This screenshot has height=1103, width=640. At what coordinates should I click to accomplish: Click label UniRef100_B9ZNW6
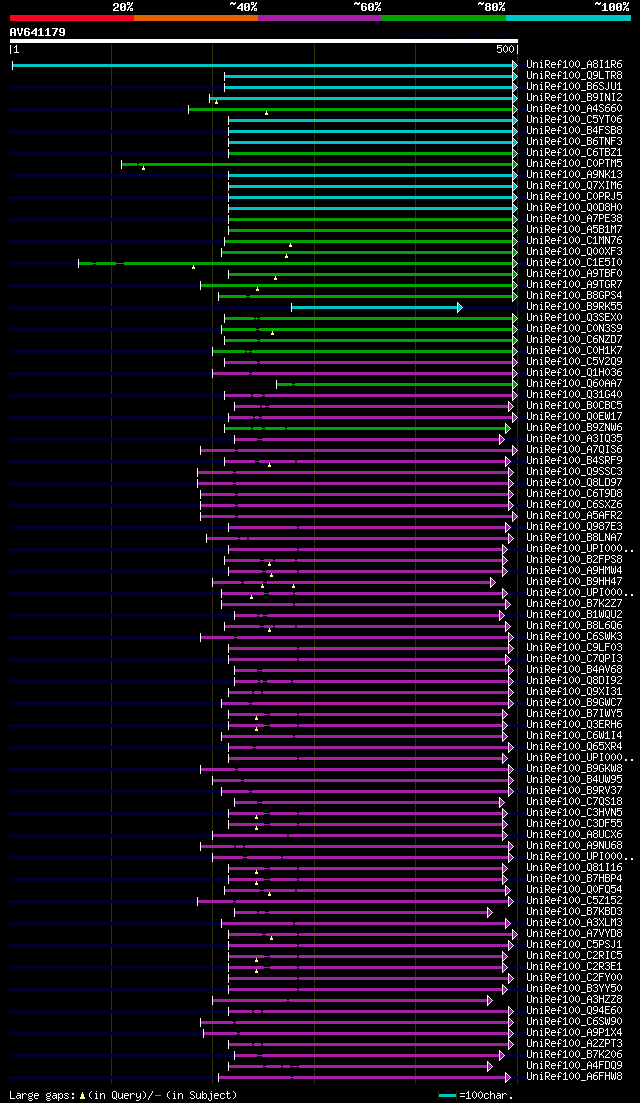point(574,428)
